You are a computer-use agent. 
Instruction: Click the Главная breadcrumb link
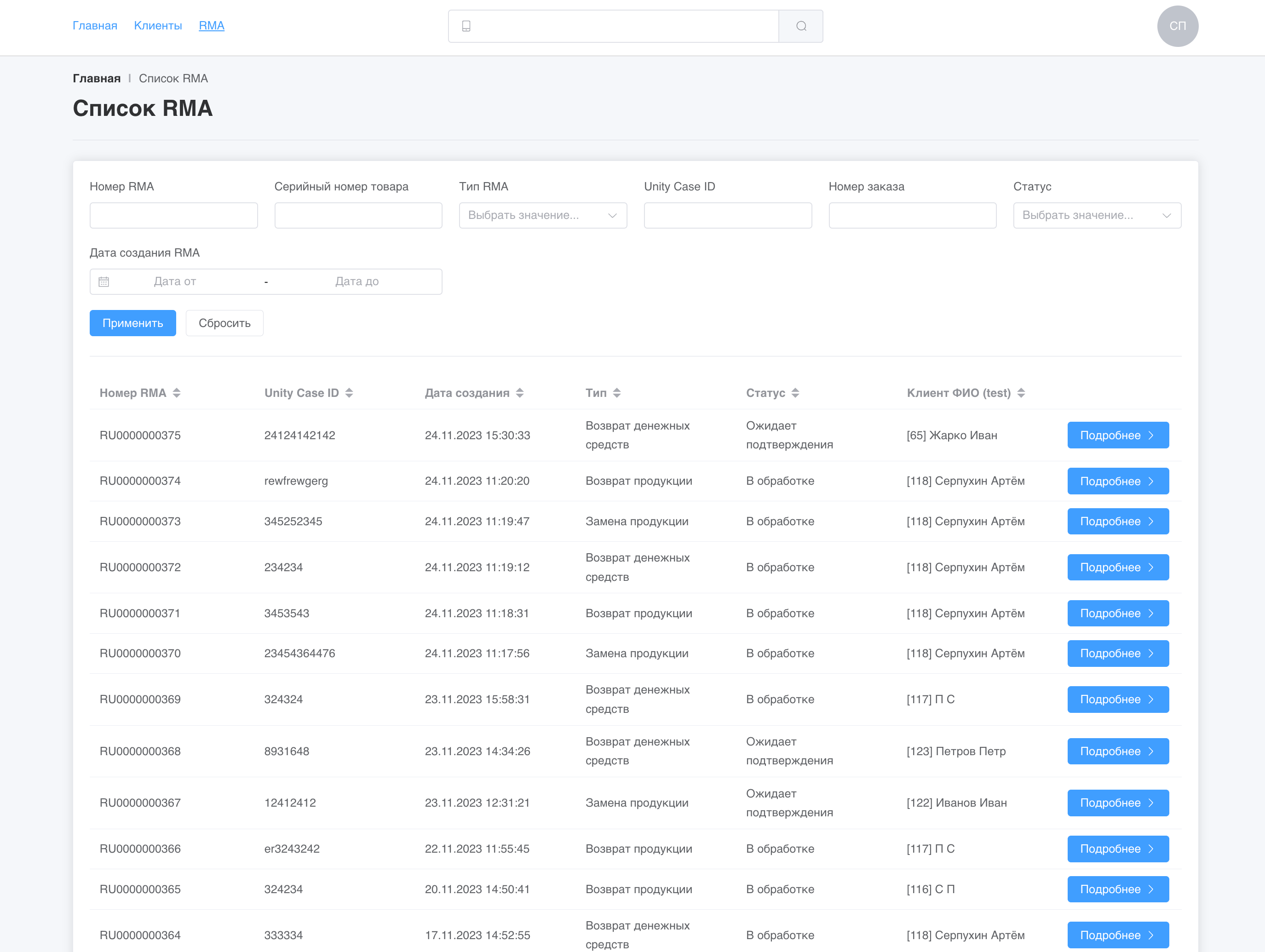click(97, 78)
